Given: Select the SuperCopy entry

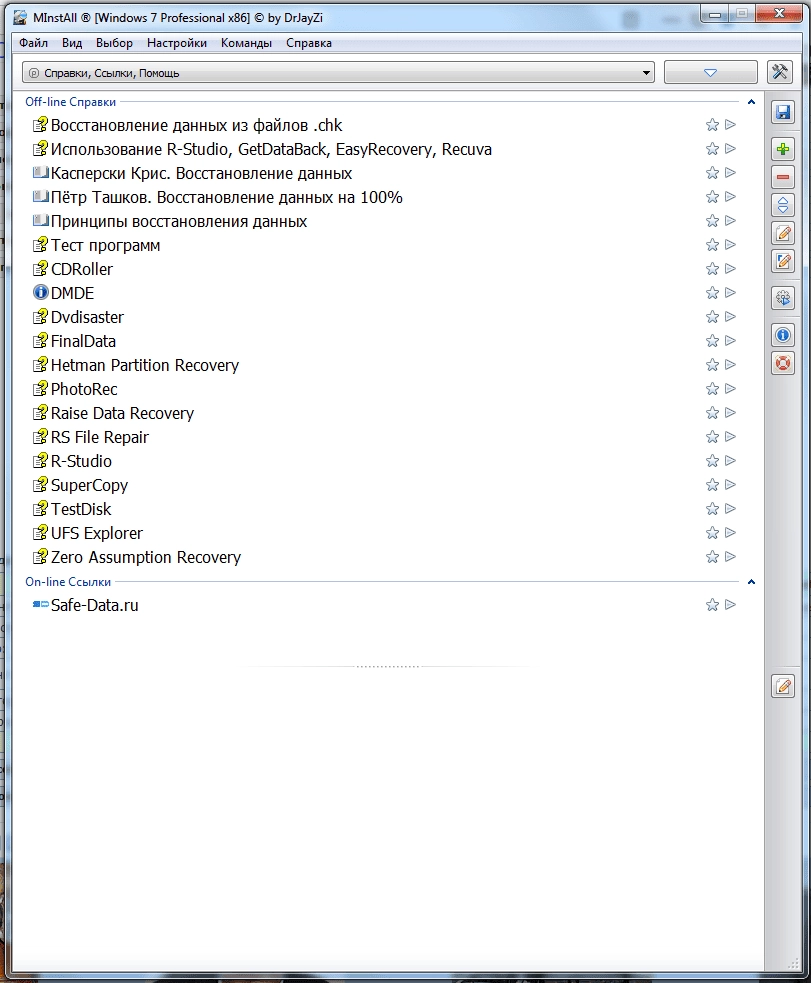Looking at the screenshot, I should point(89,485).
